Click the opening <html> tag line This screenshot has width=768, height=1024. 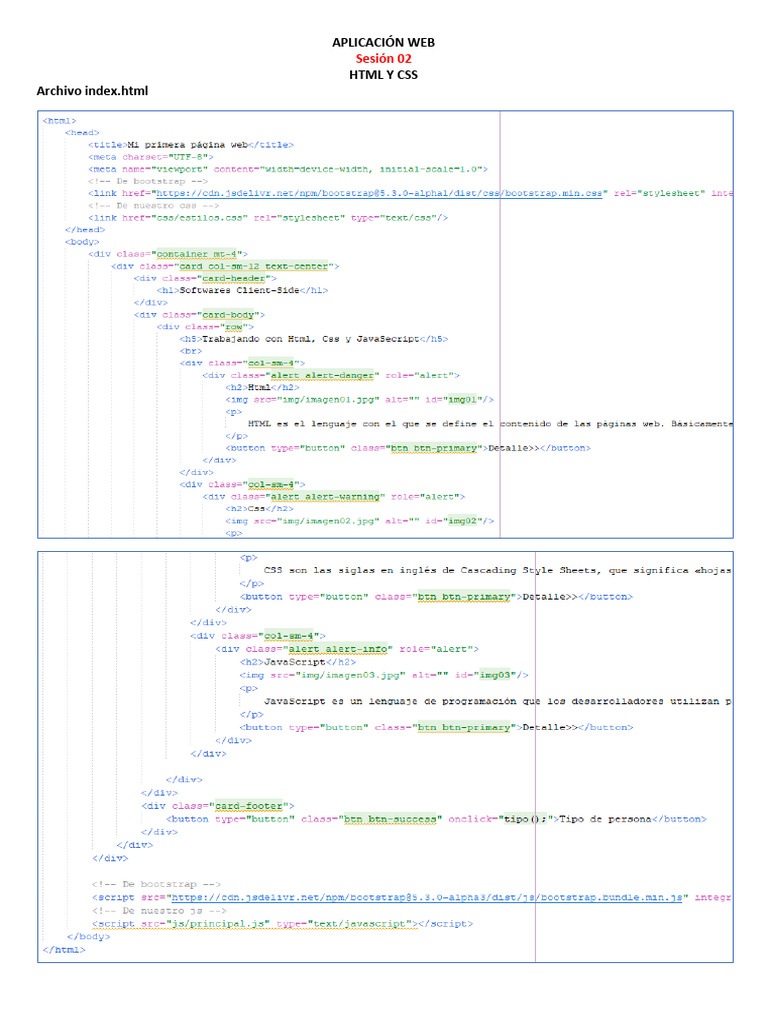(59, 121)
